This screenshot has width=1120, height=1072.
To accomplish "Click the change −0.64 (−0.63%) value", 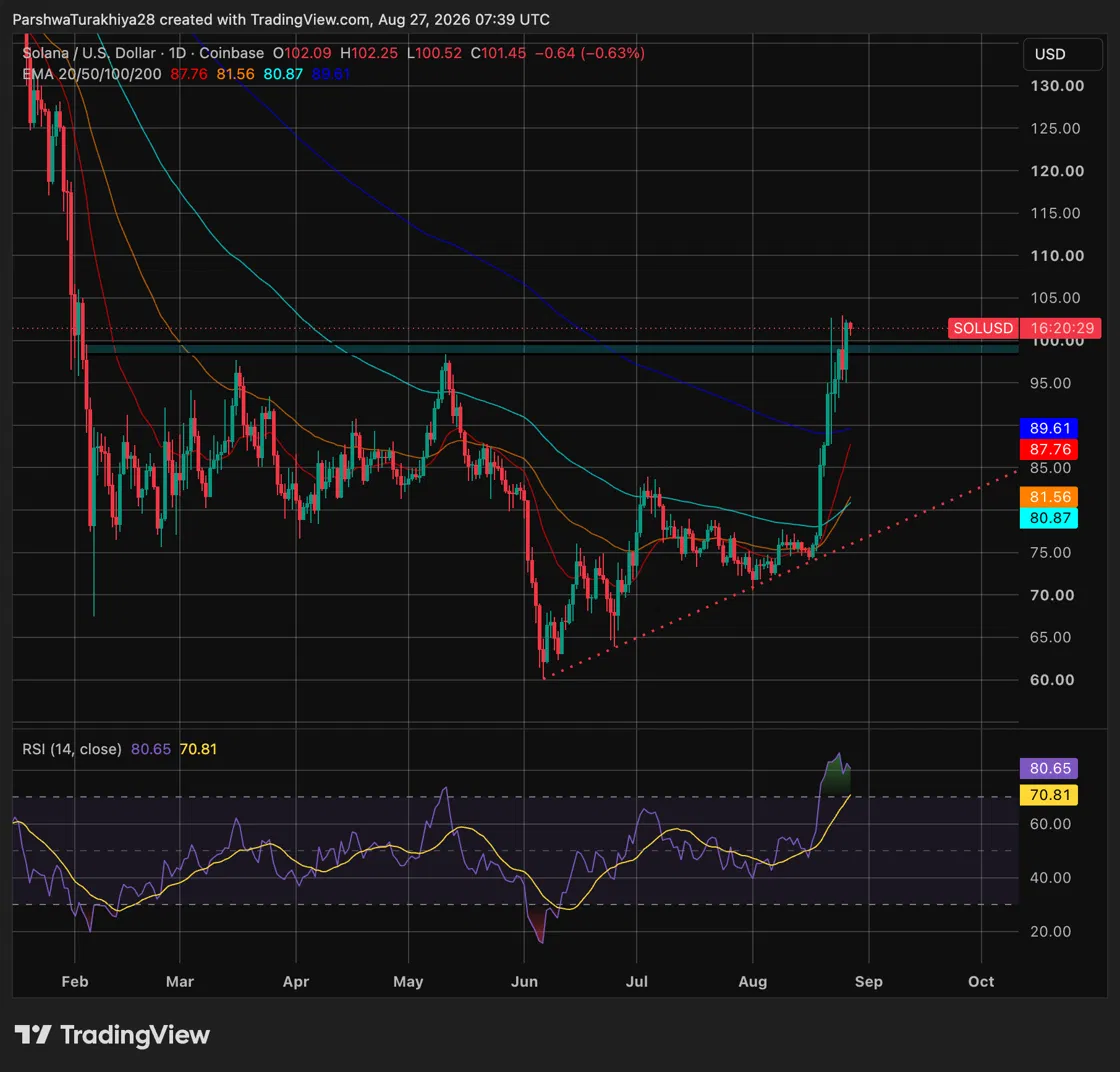I will [x=590, y=53].
